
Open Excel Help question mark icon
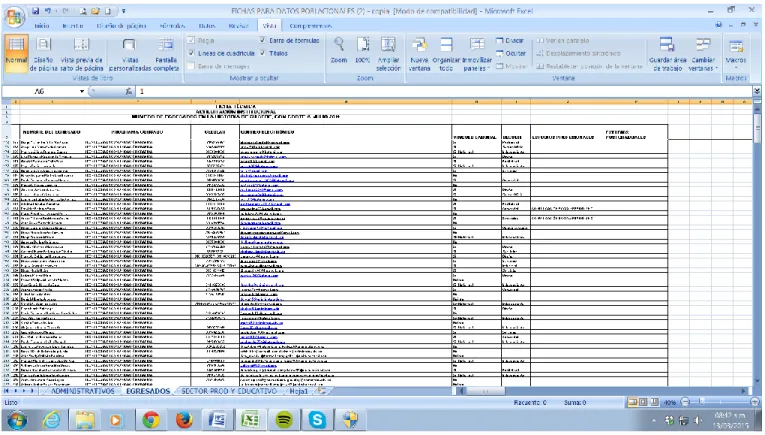coord(718,25)
